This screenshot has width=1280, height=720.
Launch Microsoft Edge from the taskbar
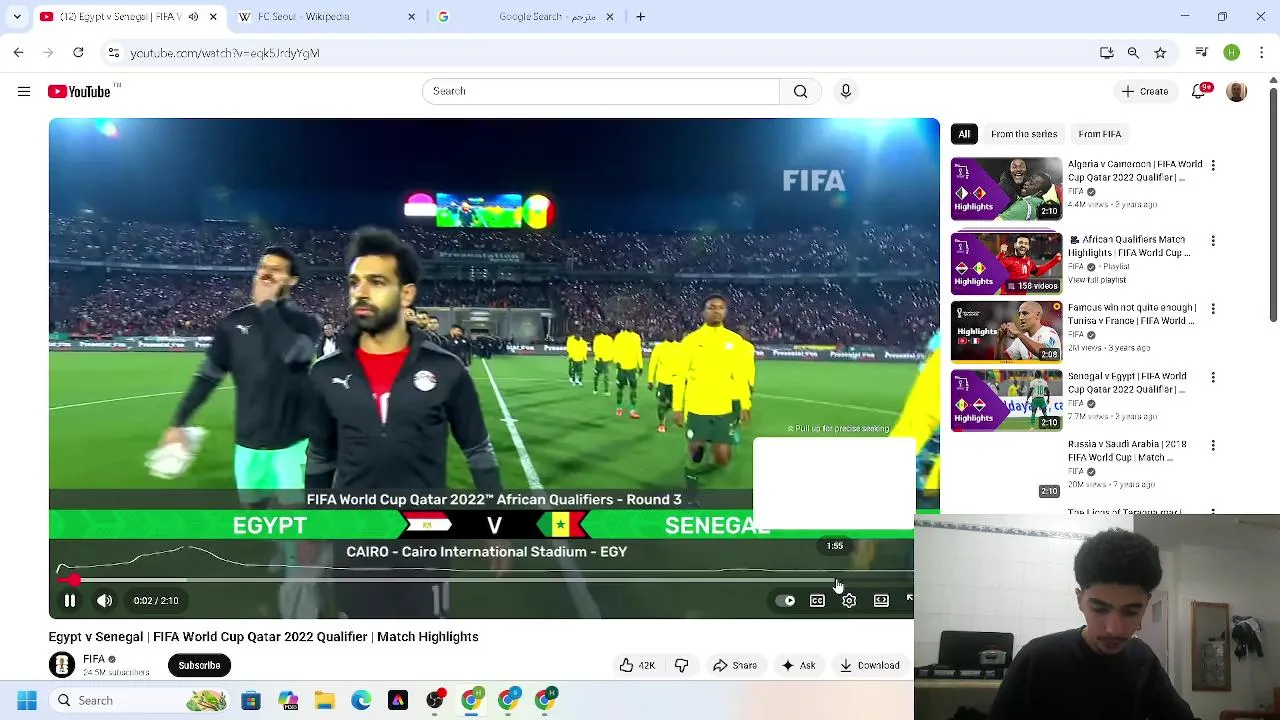(x=361, y=701)
